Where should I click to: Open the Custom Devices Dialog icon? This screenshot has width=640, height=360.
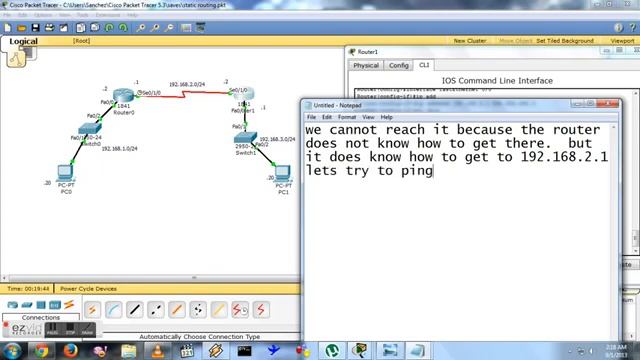point(200,28)
